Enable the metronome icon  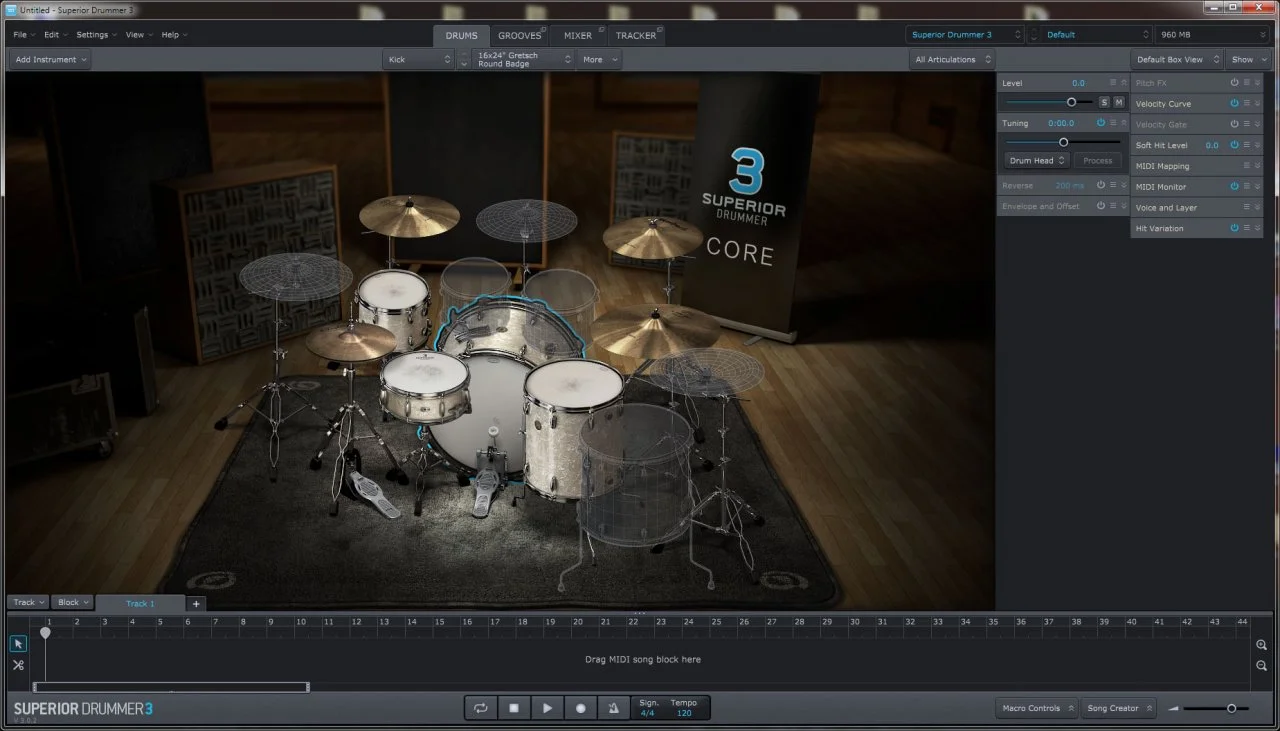[x=613, y=708]
